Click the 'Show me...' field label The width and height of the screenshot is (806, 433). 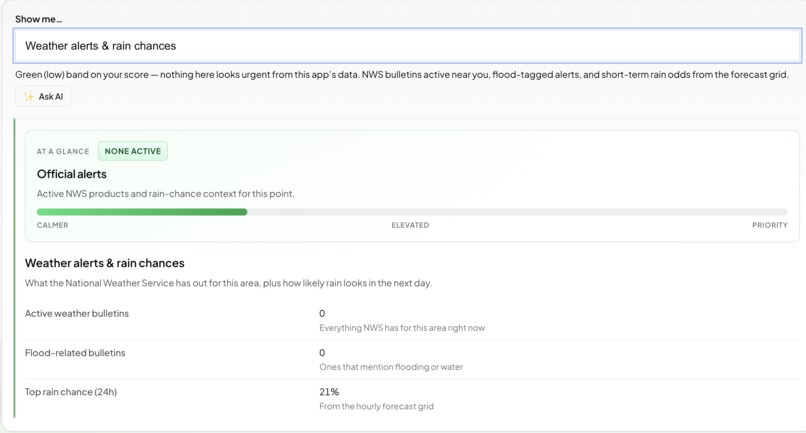[x=39, y=19]
